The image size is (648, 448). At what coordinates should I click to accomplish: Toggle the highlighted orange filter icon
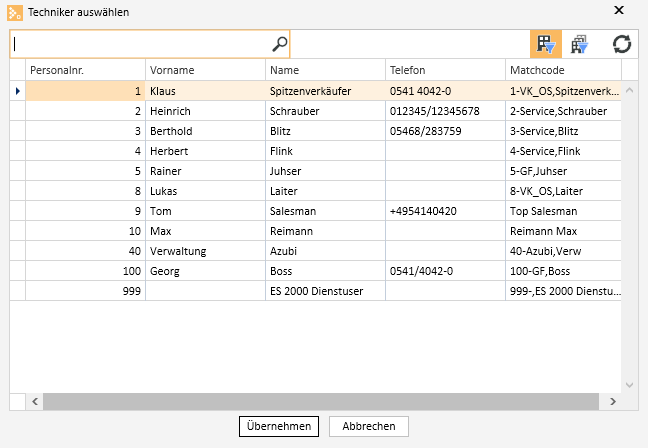(546, 44)
